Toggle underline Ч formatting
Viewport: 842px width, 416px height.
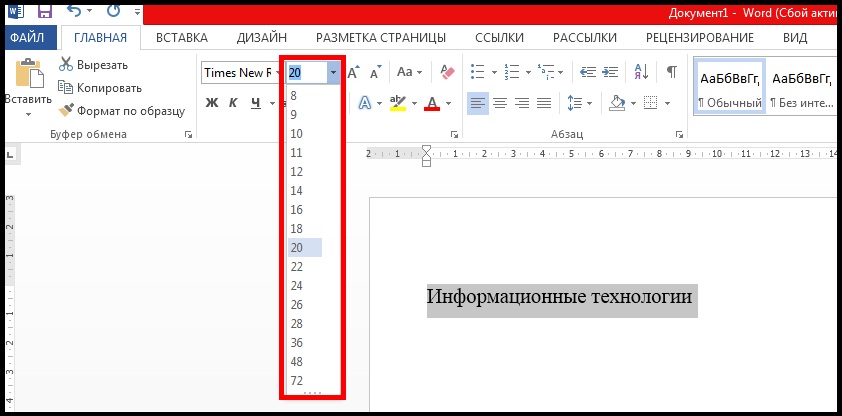256,103
